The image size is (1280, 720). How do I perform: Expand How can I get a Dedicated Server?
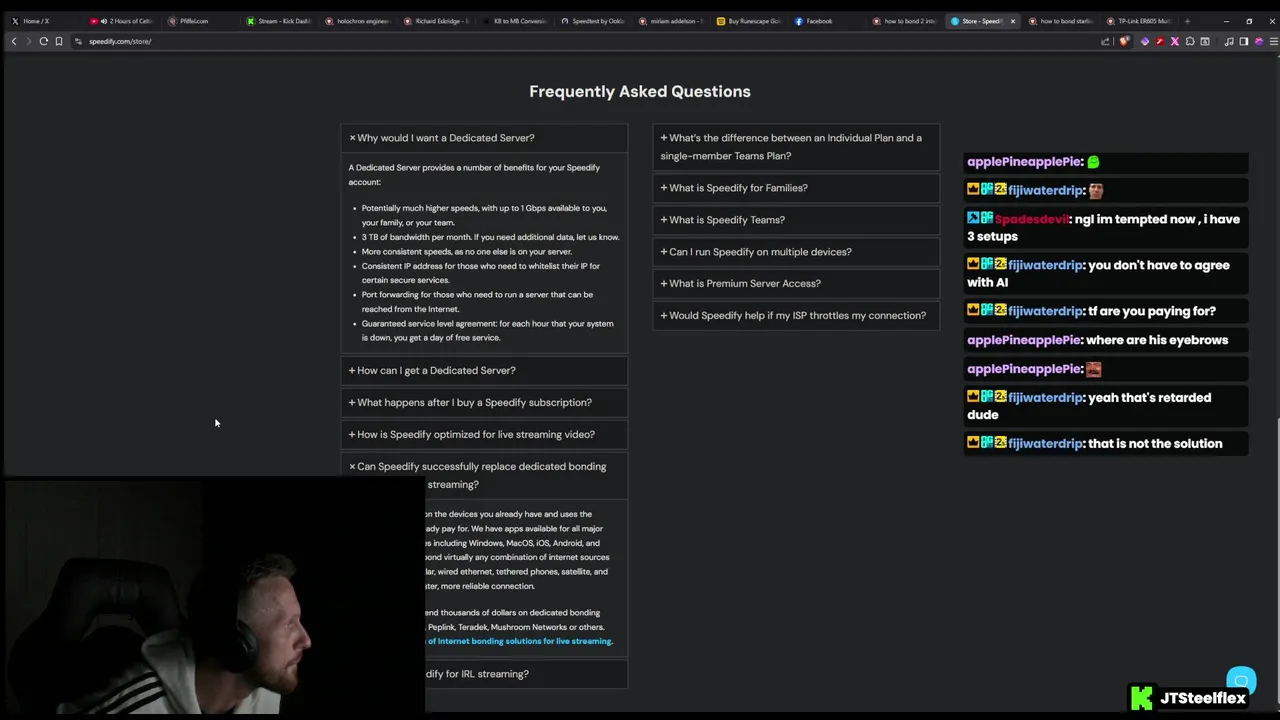point(484,370)
